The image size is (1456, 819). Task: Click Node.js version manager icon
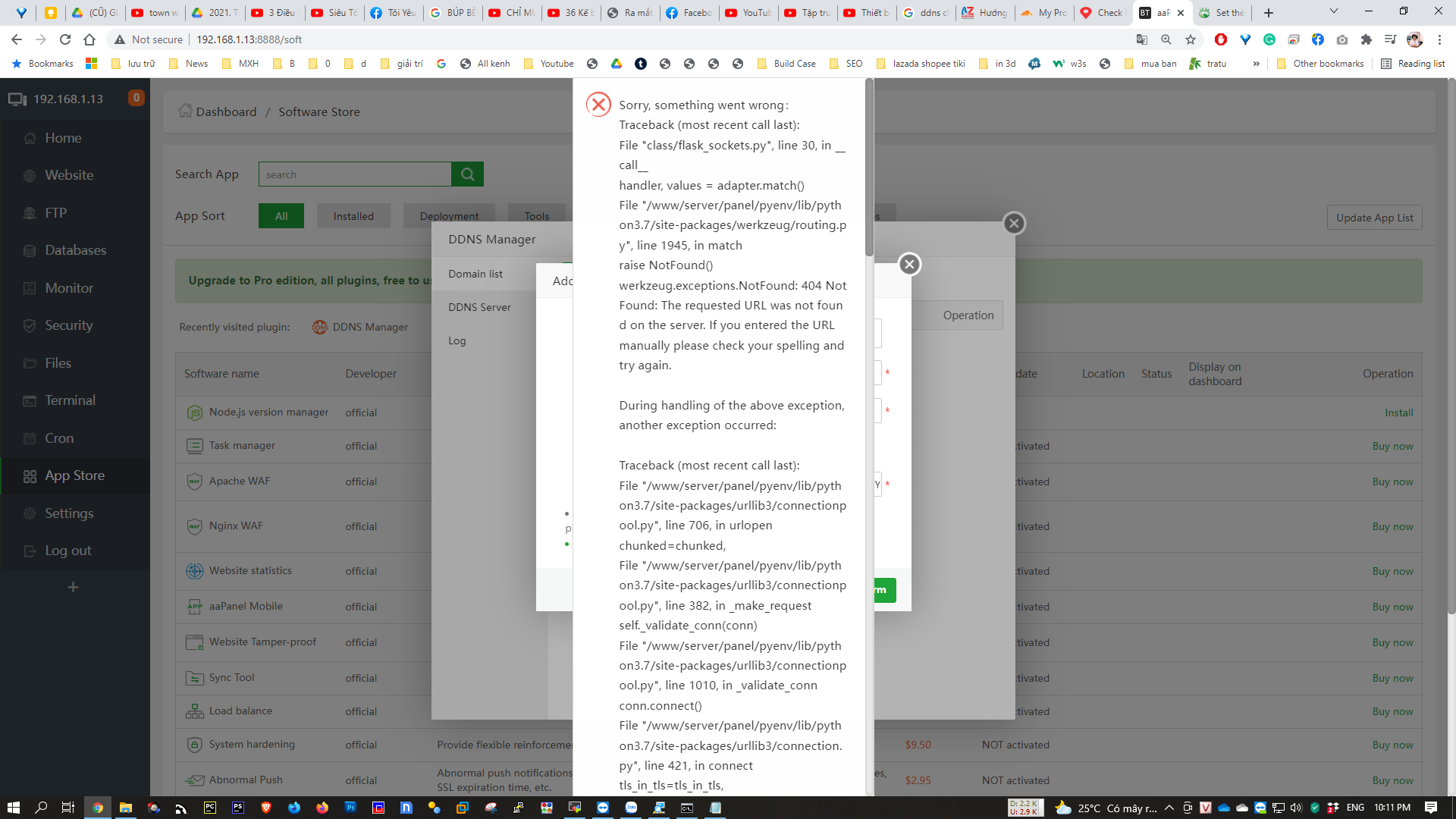point(194,413)
